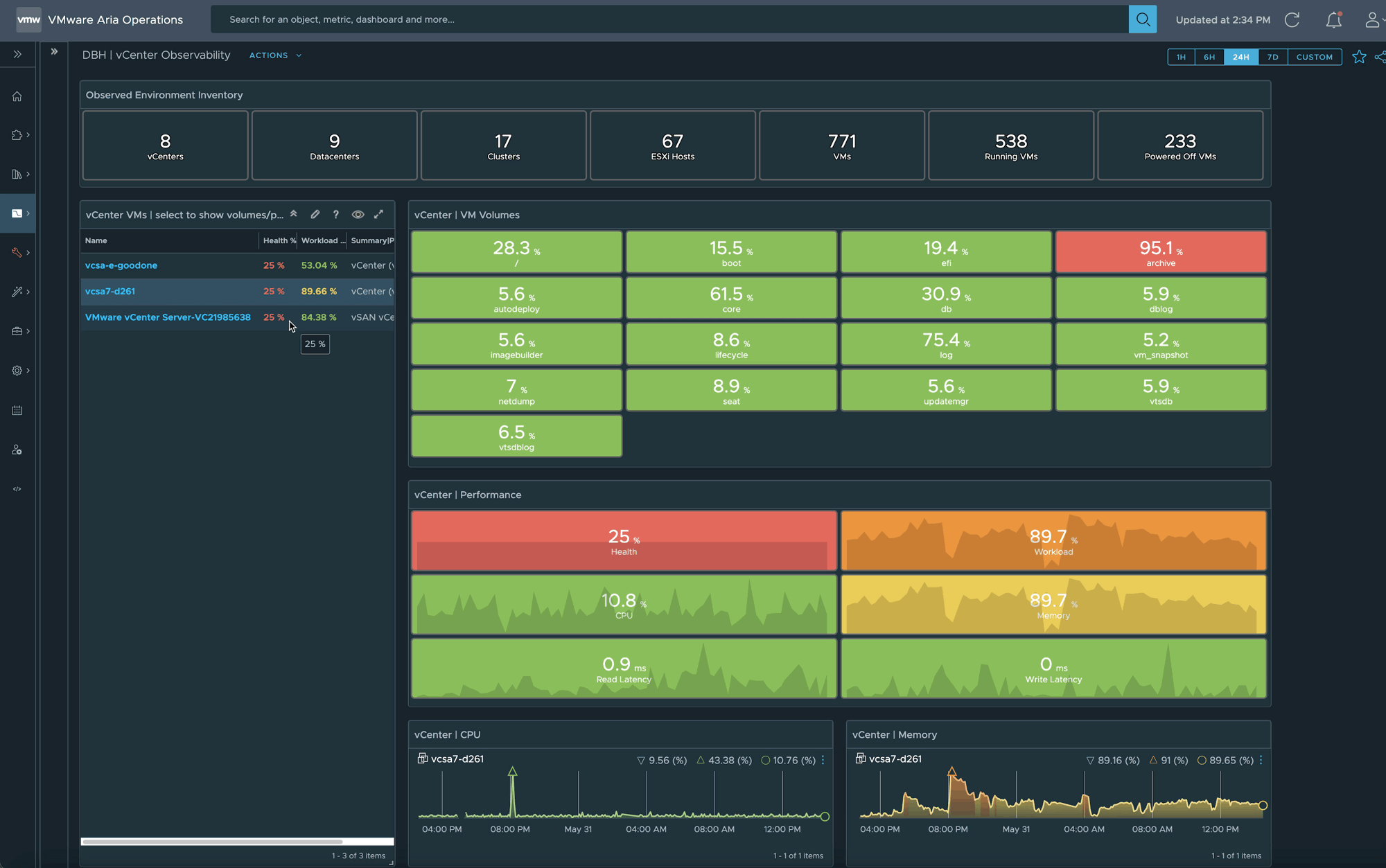Open the notifications bell
The height and width of the screenshot is (868, 1386).
(x=1333, y=20)
